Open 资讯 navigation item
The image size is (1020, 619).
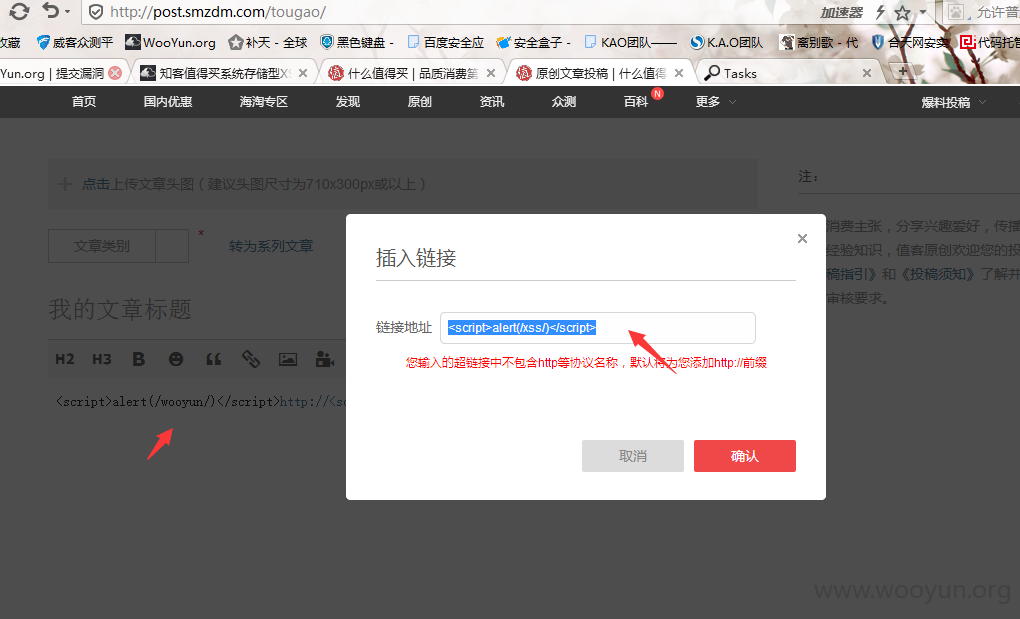click(x=492, y=101)
